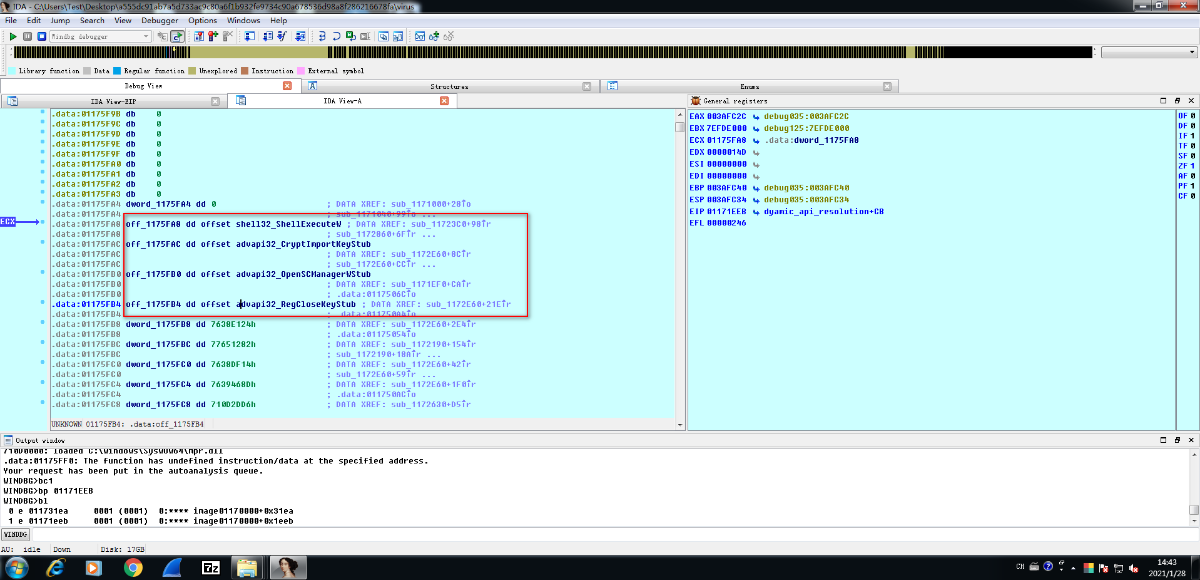Start the debugger process with the green play icon

[13, 36]
